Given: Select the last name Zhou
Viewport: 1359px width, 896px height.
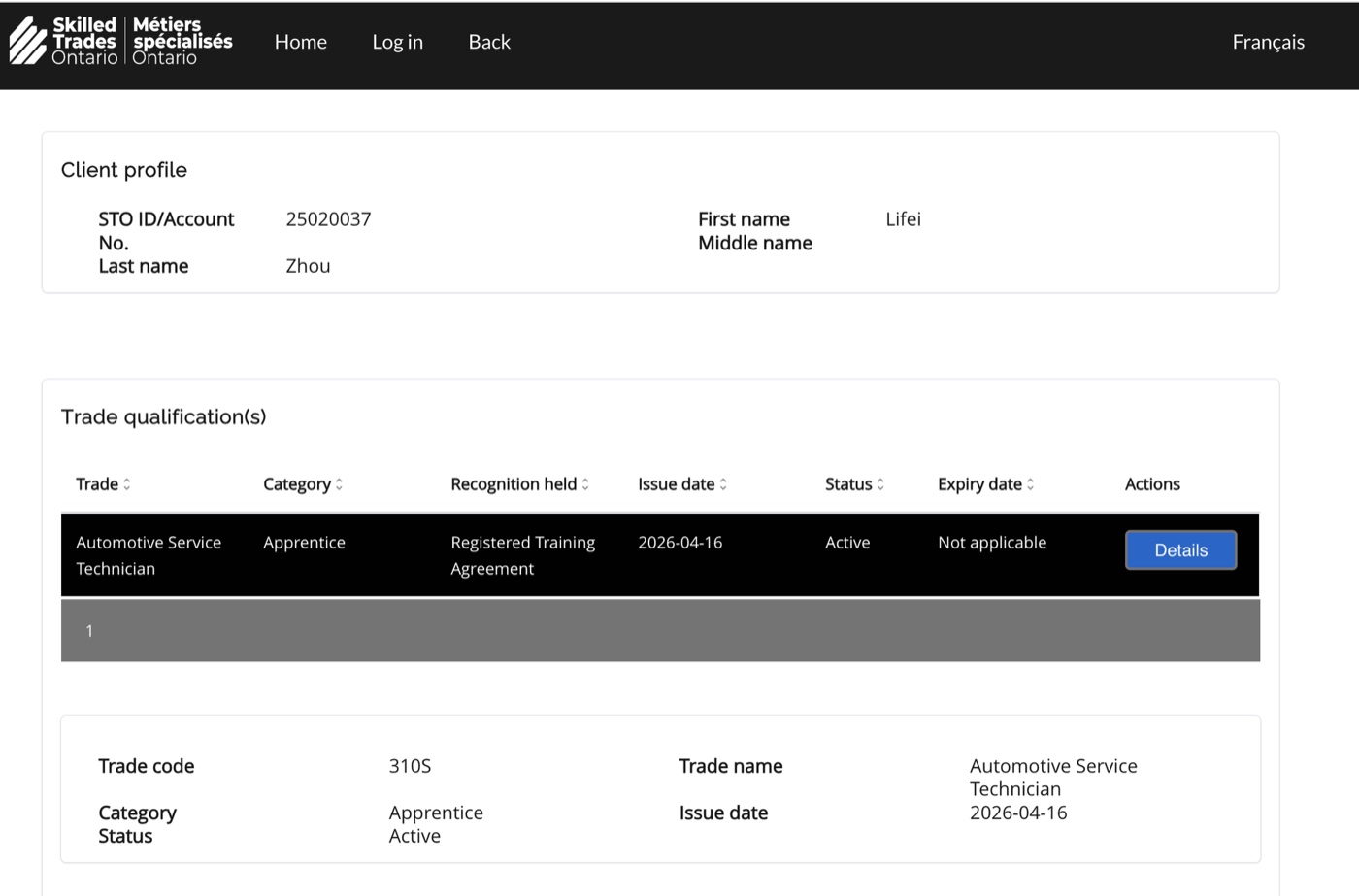Looking at the screenshot, I should pos(308,266).
